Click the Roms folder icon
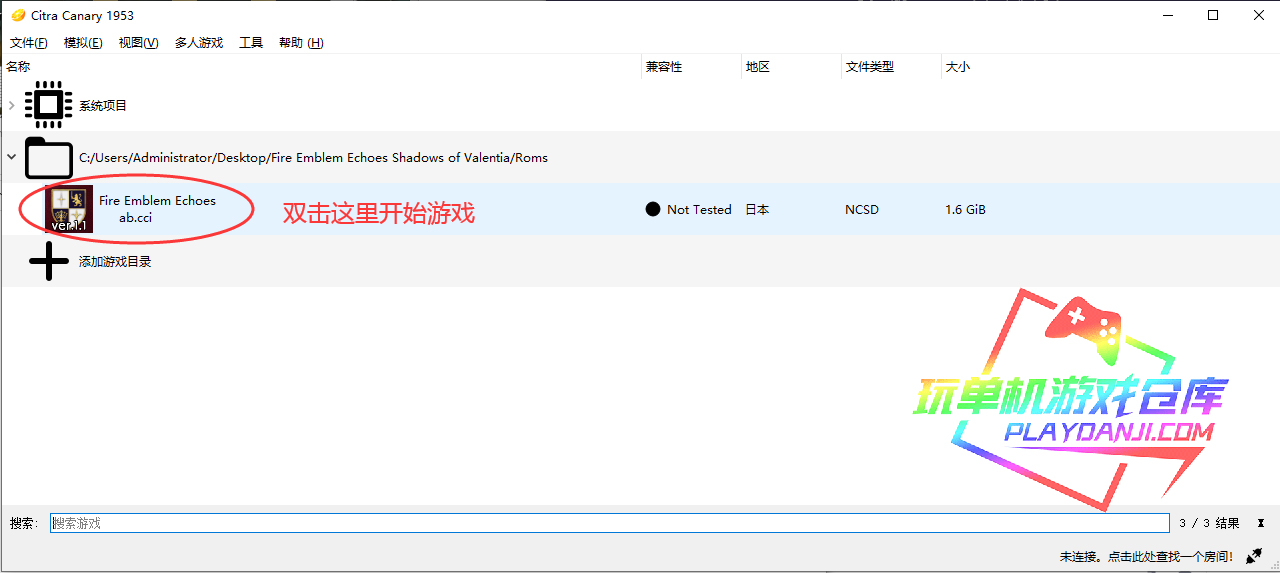Viewport: 1280px width, 573px height. click(x=48, y=158)
